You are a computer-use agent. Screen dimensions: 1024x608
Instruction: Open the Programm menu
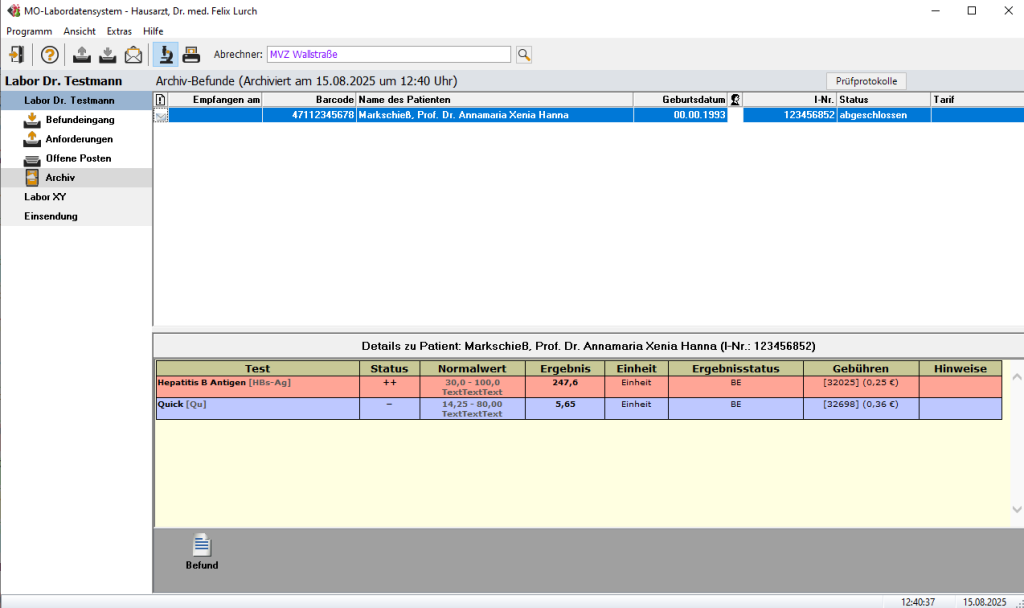coord(29,31)
